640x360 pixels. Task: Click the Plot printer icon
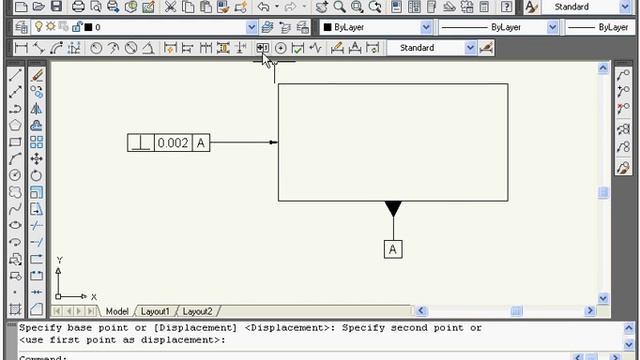pyautogui.click(x=78, y=7)
